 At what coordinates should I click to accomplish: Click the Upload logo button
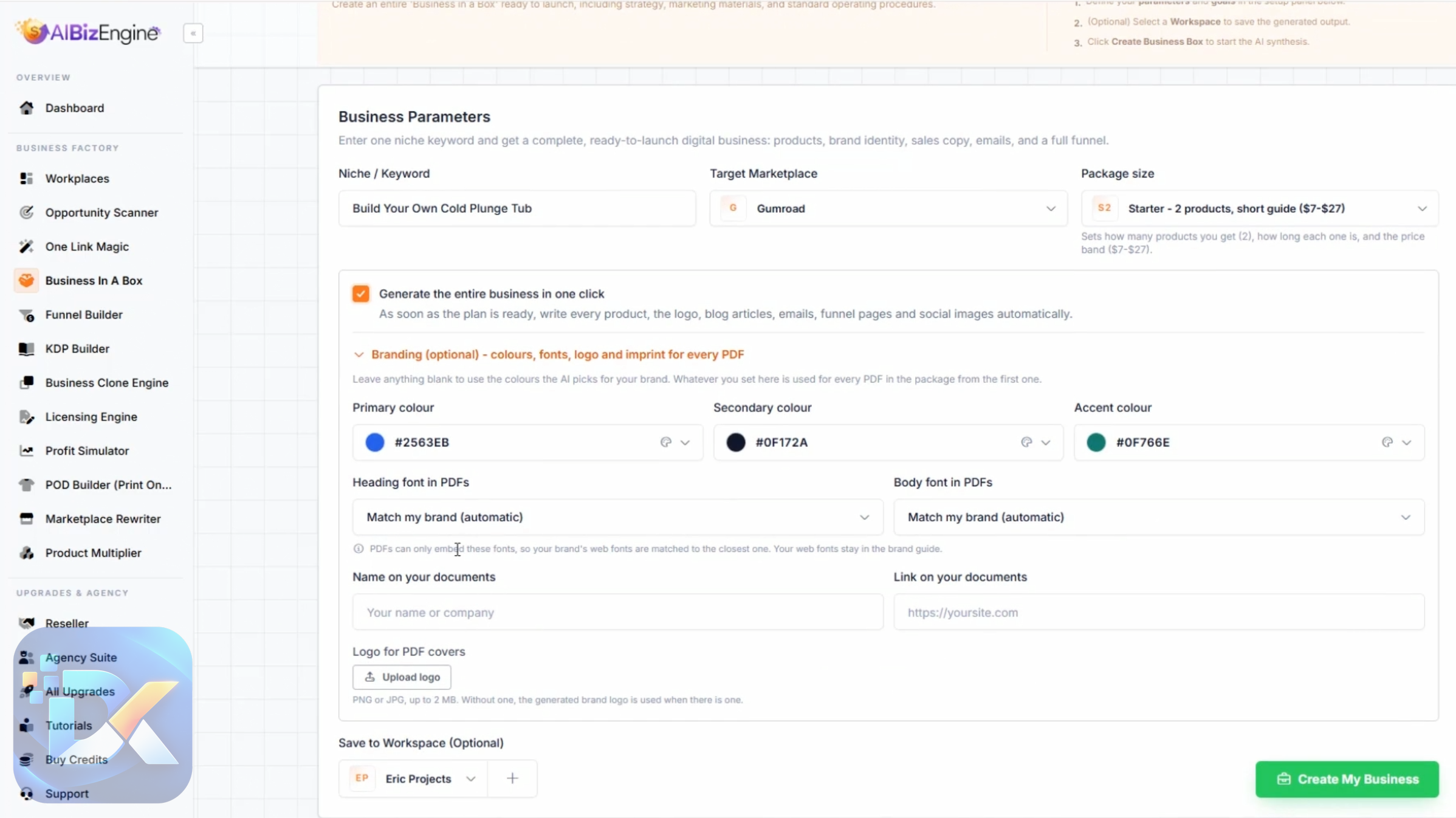[x=402, y=677]
